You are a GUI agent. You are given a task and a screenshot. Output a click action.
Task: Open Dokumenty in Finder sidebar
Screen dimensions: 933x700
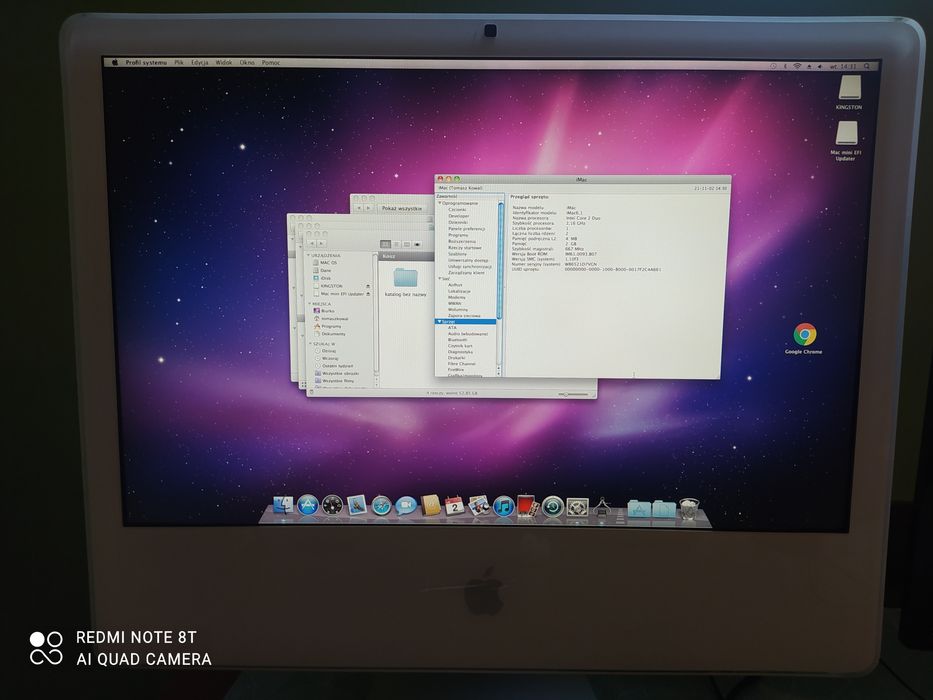point(329,334)
